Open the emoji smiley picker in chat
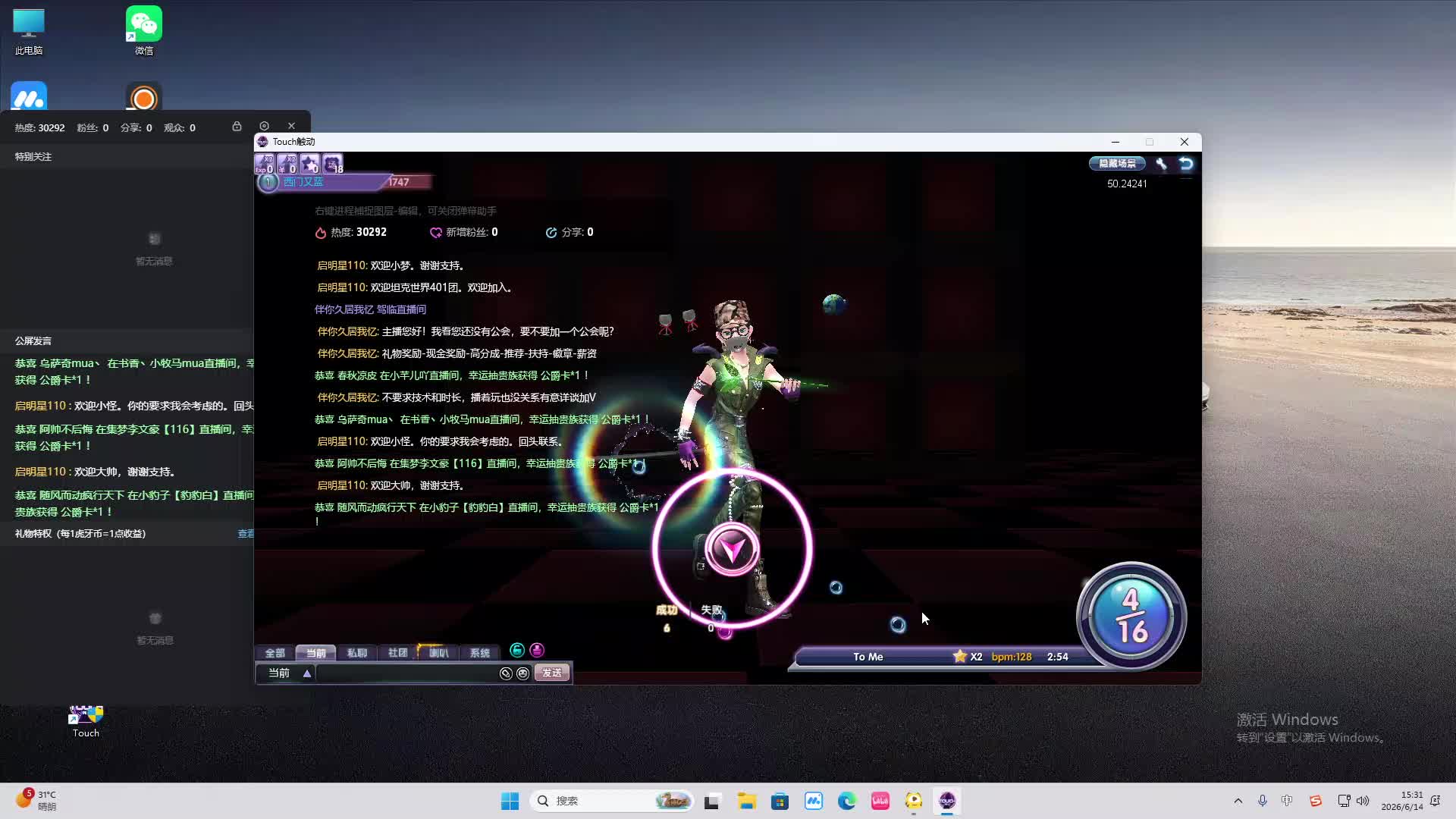The height and width of the screenshot is (819, 1456). coord(522,673)
